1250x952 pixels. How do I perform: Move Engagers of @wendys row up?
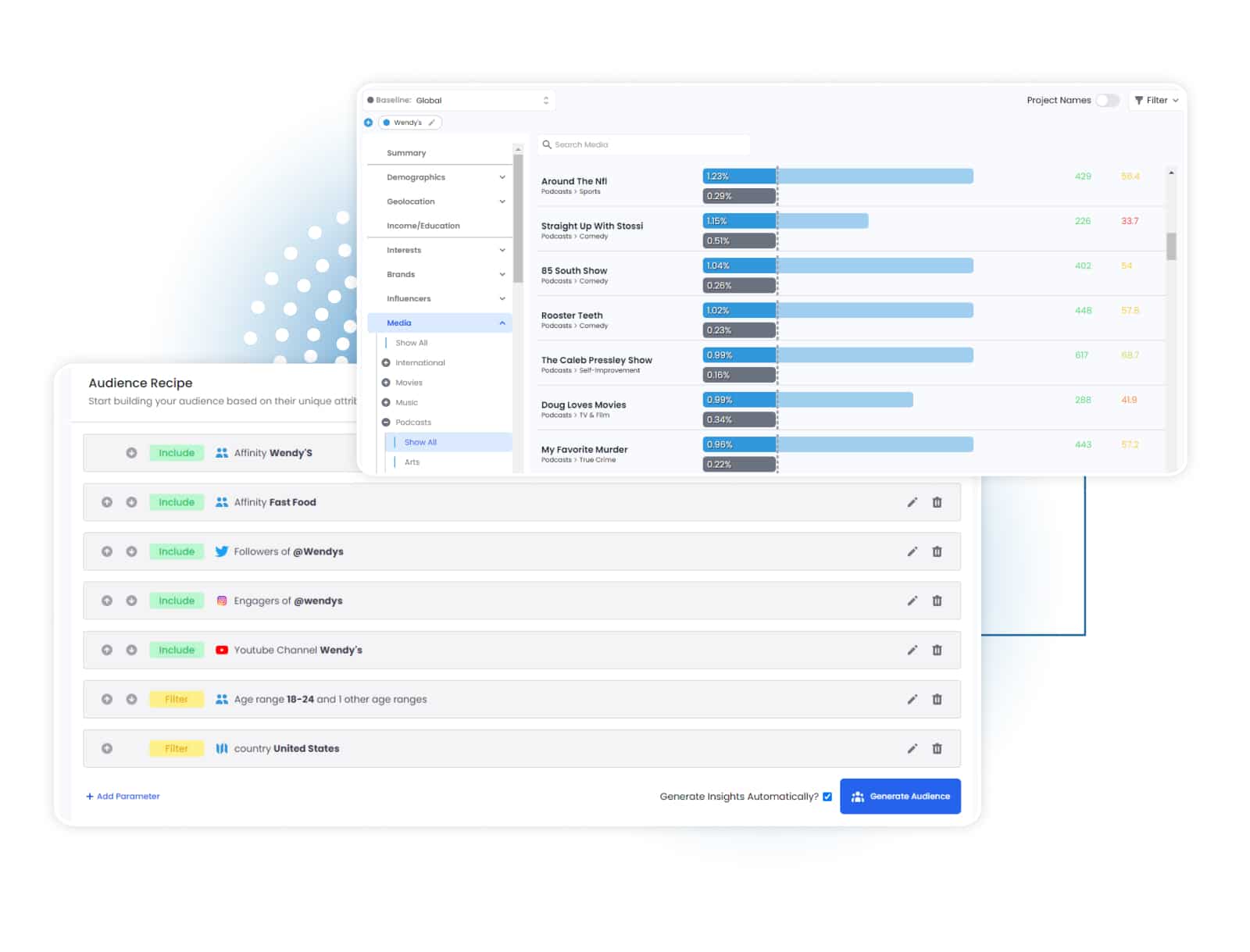[107, 601]
